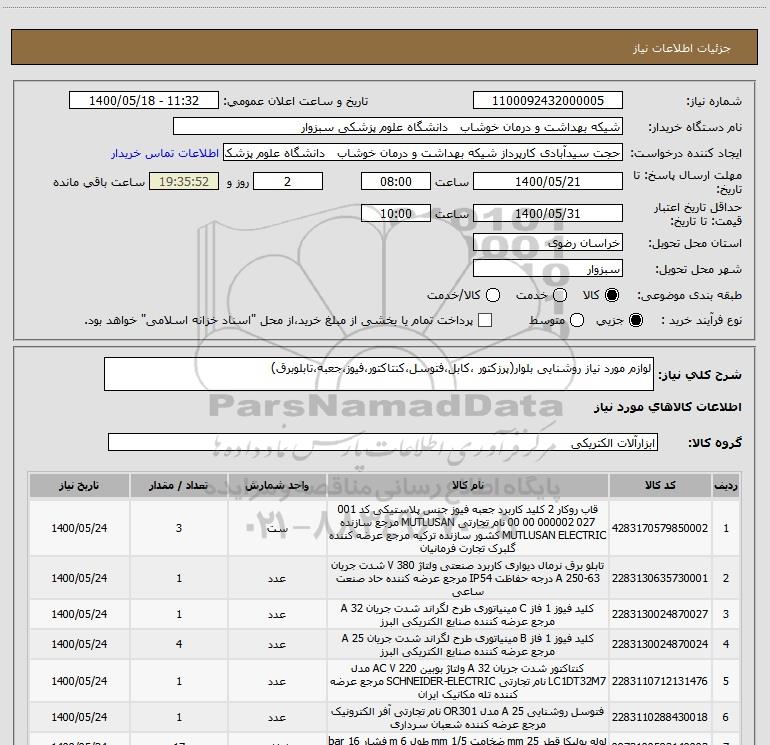Select item code 2283110288430018
Viewport: 770px width, 745px height.
(660, 717)
